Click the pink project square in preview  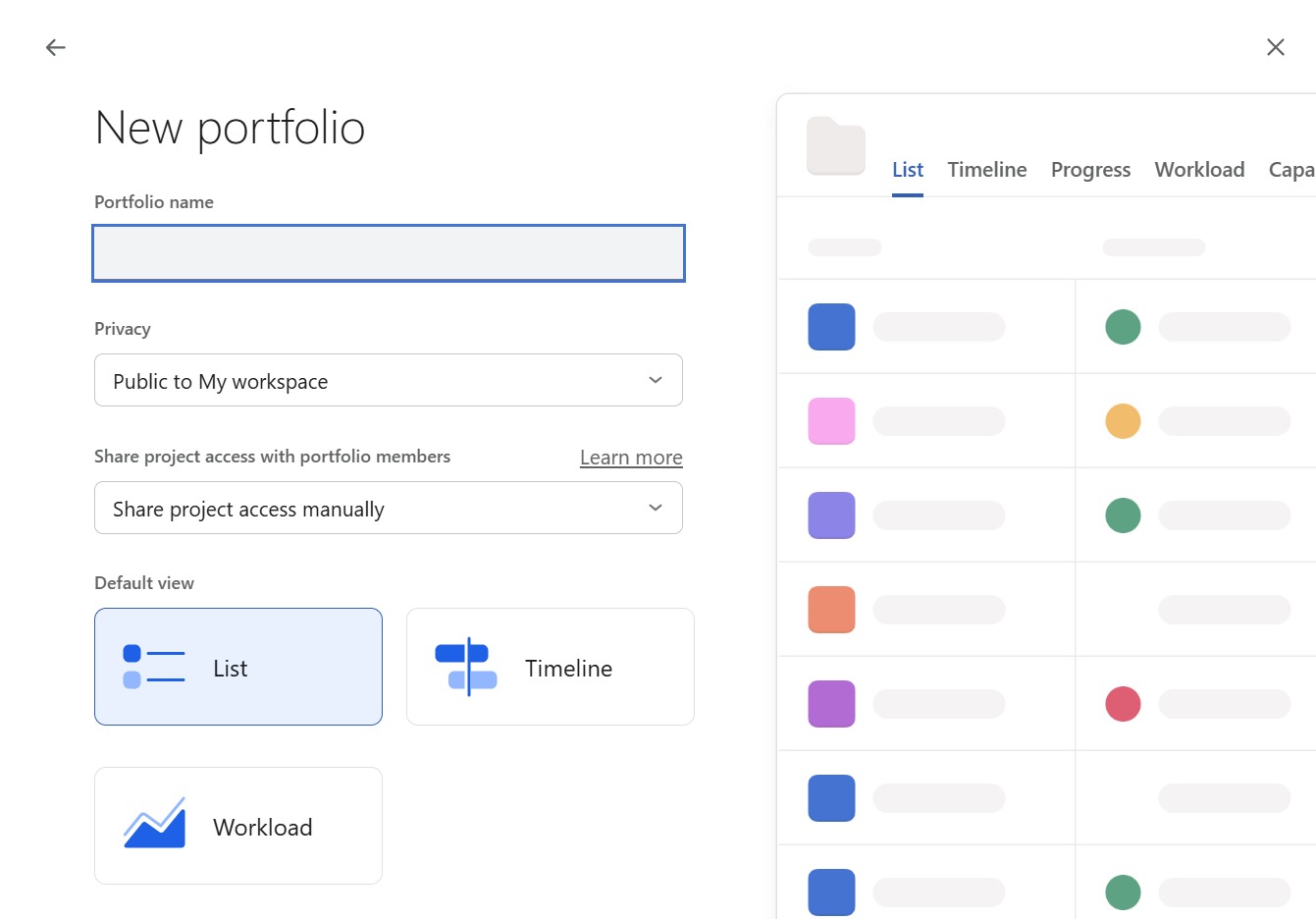coord(831,421)
